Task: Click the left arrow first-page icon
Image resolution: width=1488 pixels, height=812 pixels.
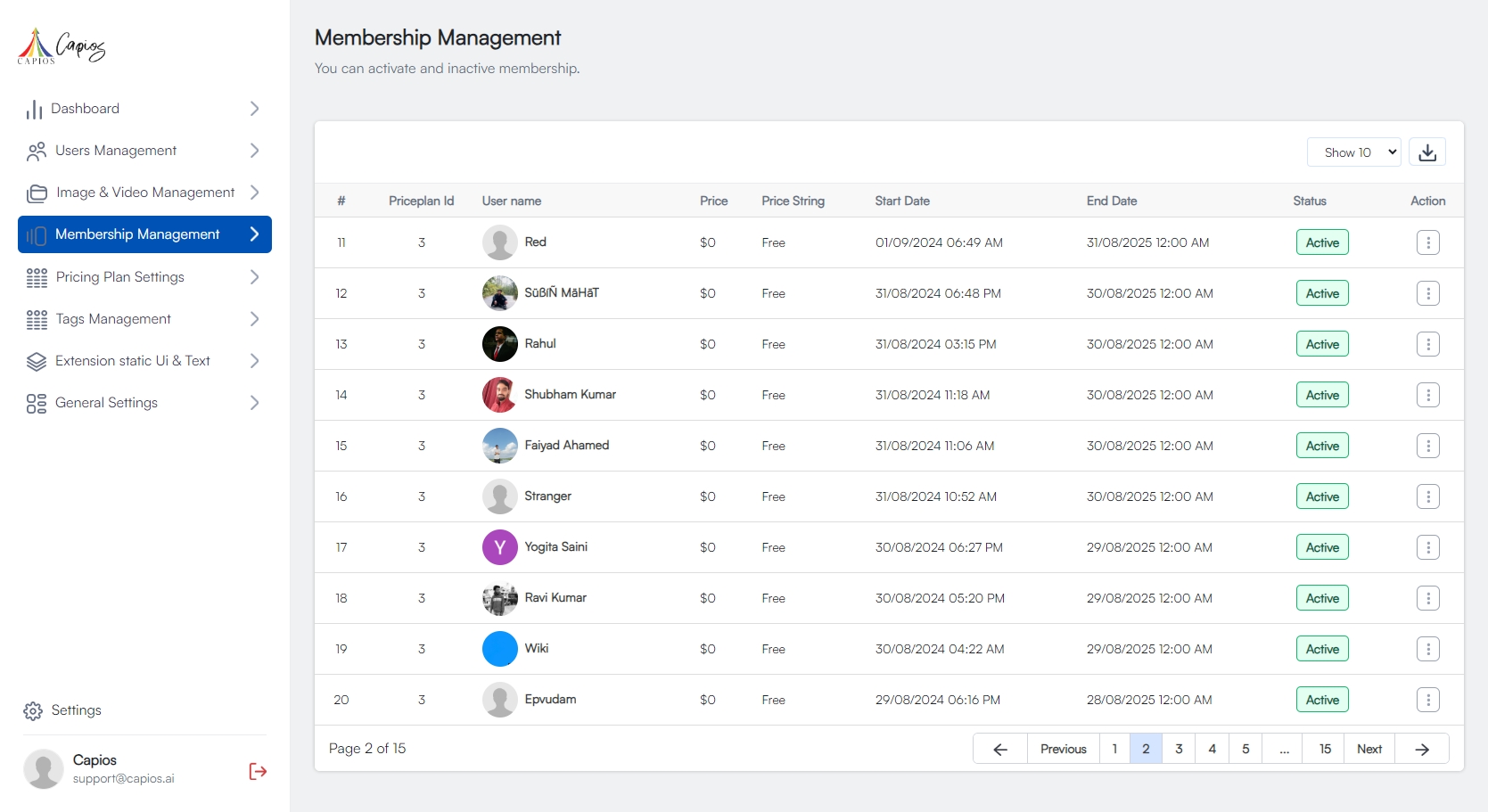Action: click(1000, 749)
